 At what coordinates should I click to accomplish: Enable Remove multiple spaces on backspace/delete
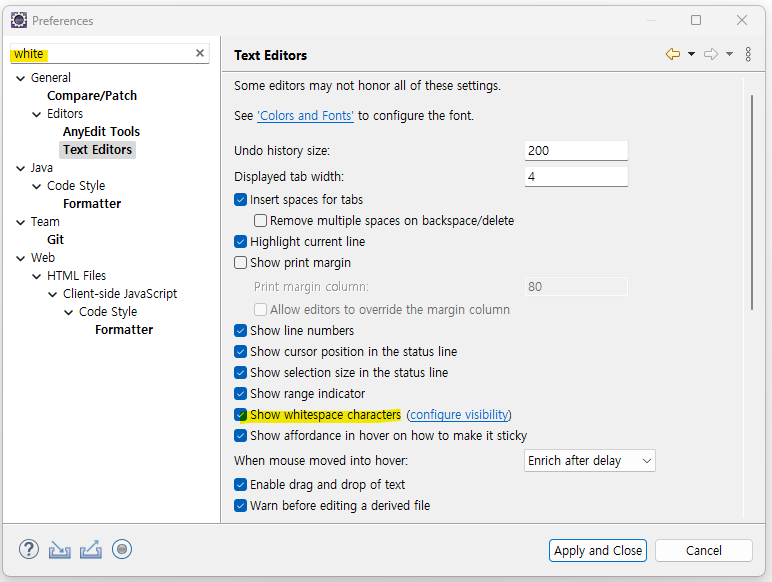[260, 221]
